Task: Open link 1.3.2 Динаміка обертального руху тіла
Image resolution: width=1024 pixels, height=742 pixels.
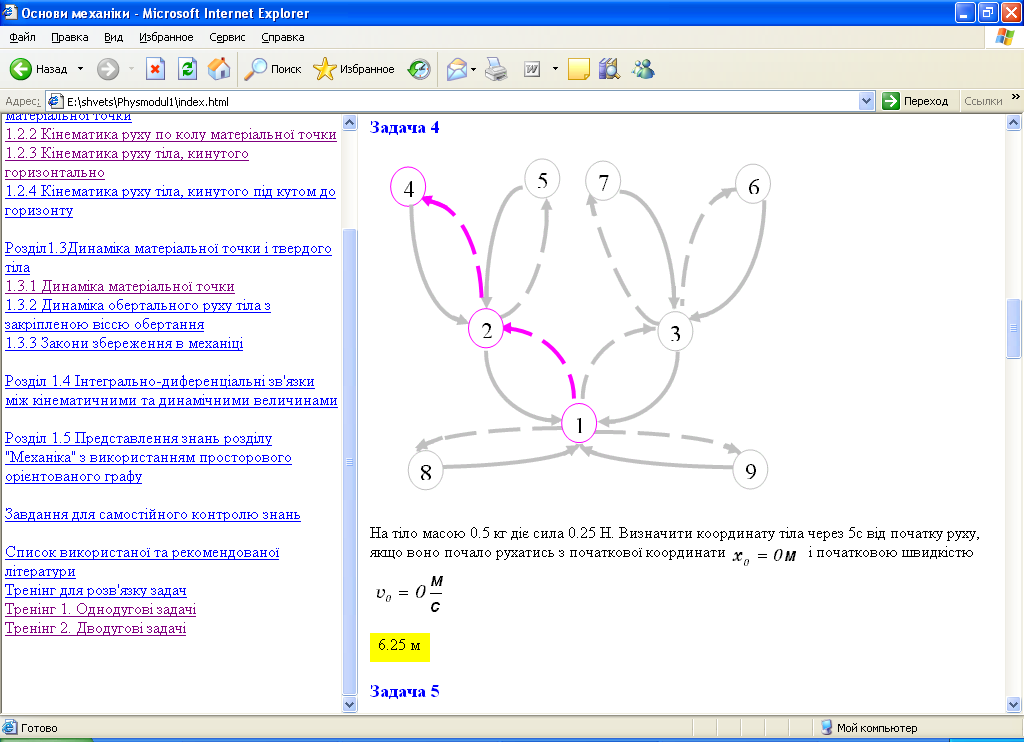Action: coord(138,314)
